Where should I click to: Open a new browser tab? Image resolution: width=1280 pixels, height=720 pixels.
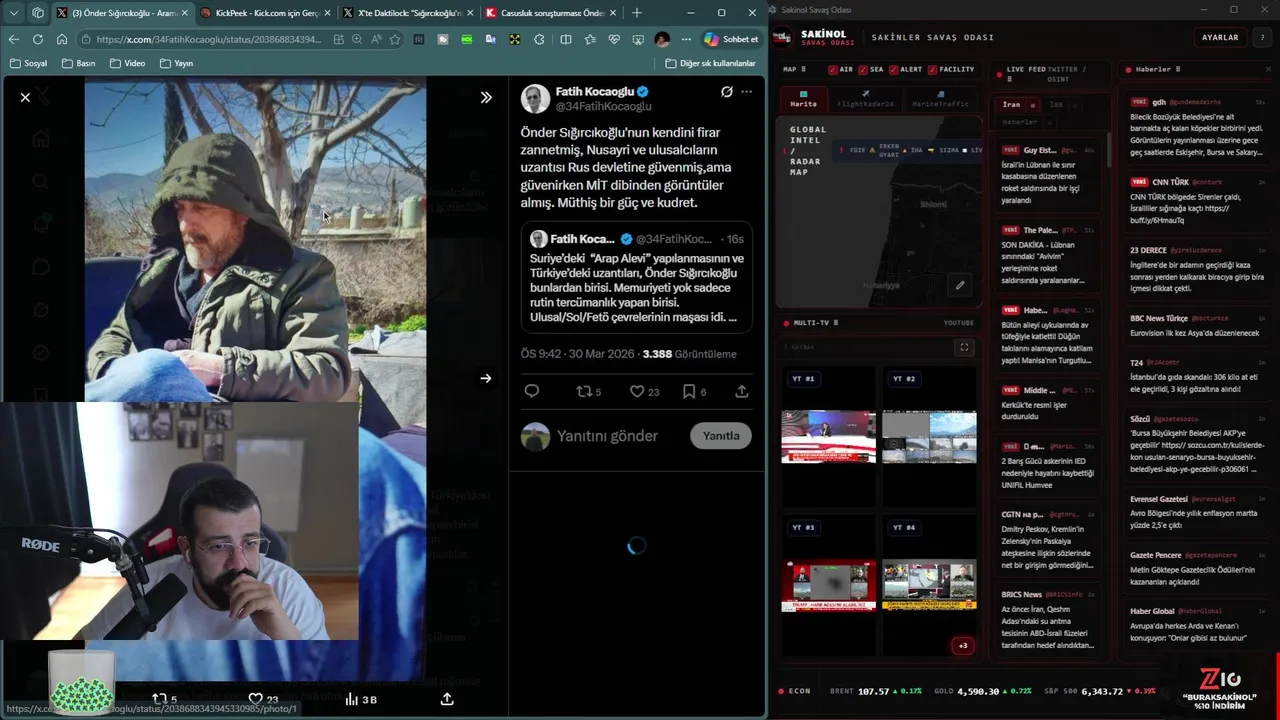pos(637,13)
